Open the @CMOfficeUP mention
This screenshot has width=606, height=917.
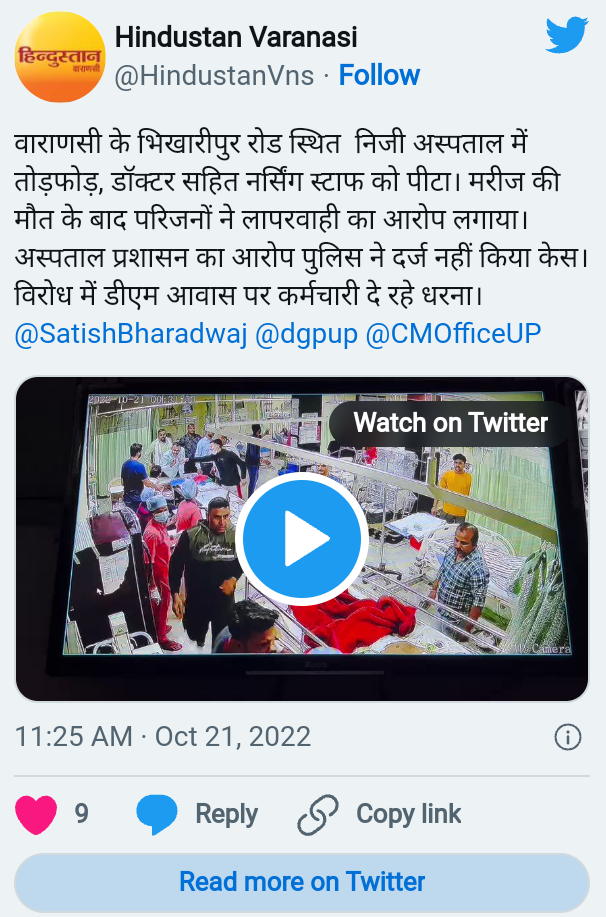click(453, 333)
